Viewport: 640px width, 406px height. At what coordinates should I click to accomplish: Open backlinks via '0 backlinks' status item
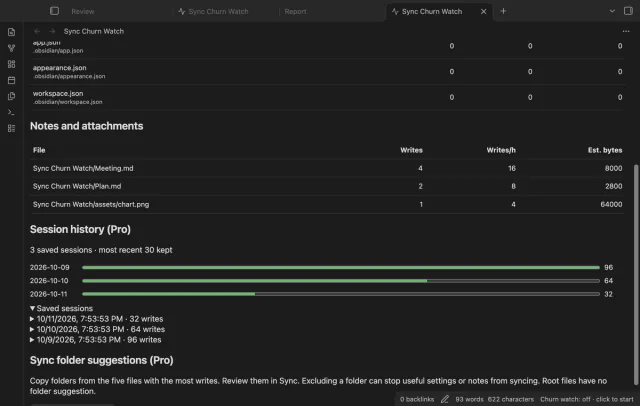[417, 399]
